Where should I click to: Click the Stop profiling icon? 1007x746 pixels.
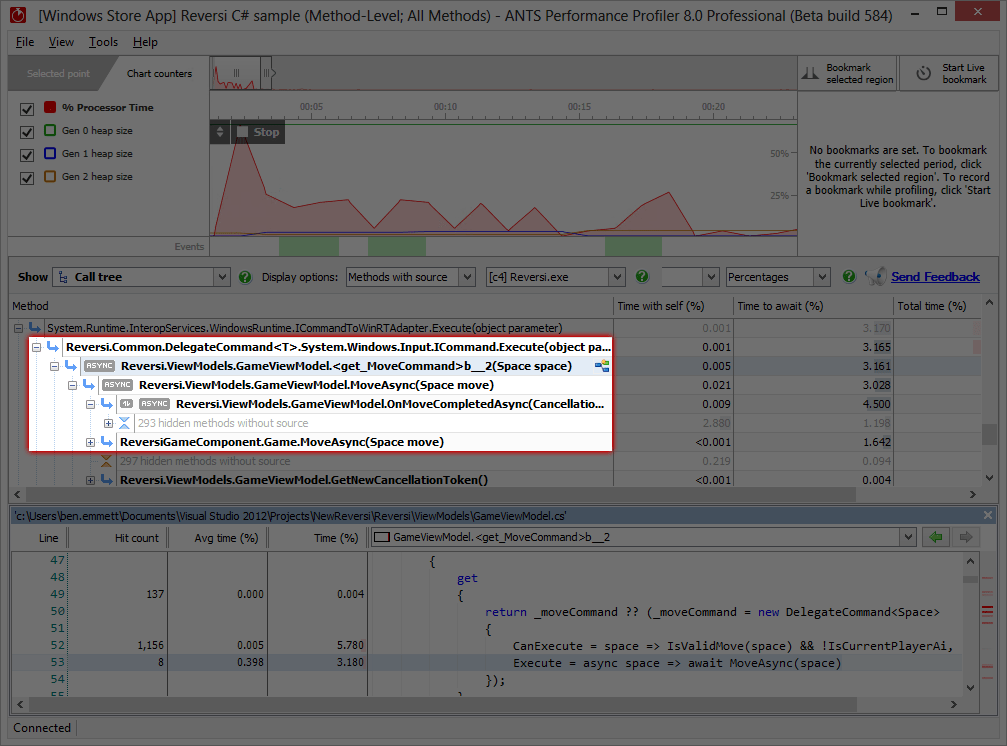(x=242, y=132)
